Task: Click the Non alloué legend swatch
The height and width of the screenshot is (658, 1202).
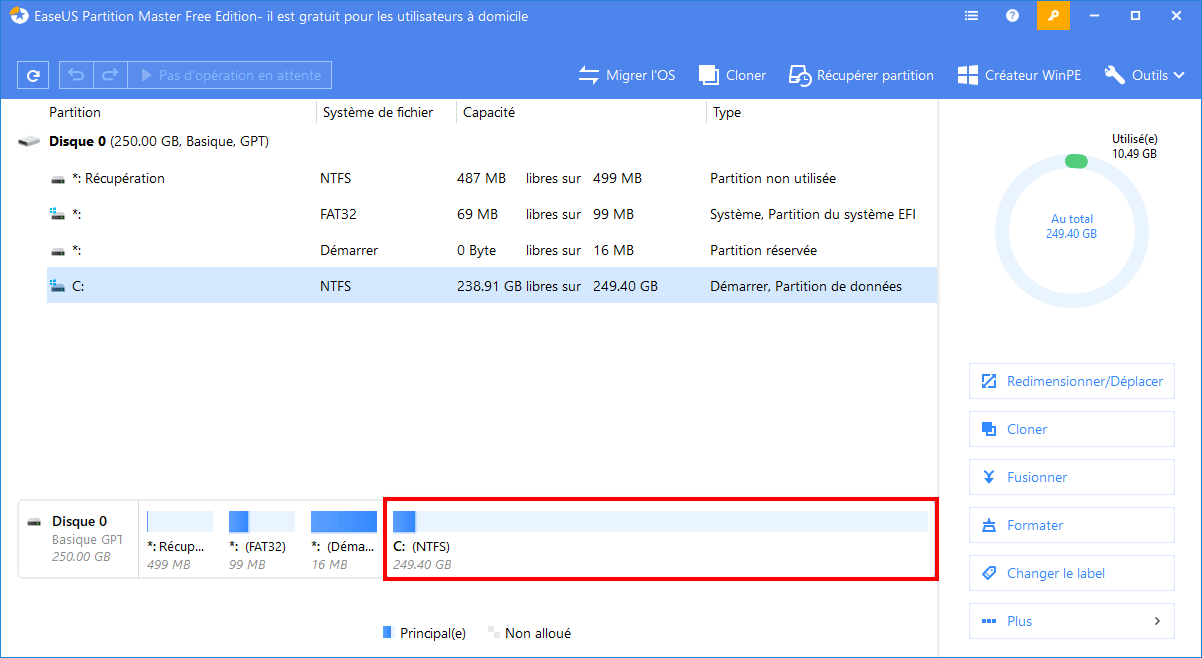Action: pyautogui.click(x=493, y=633)
